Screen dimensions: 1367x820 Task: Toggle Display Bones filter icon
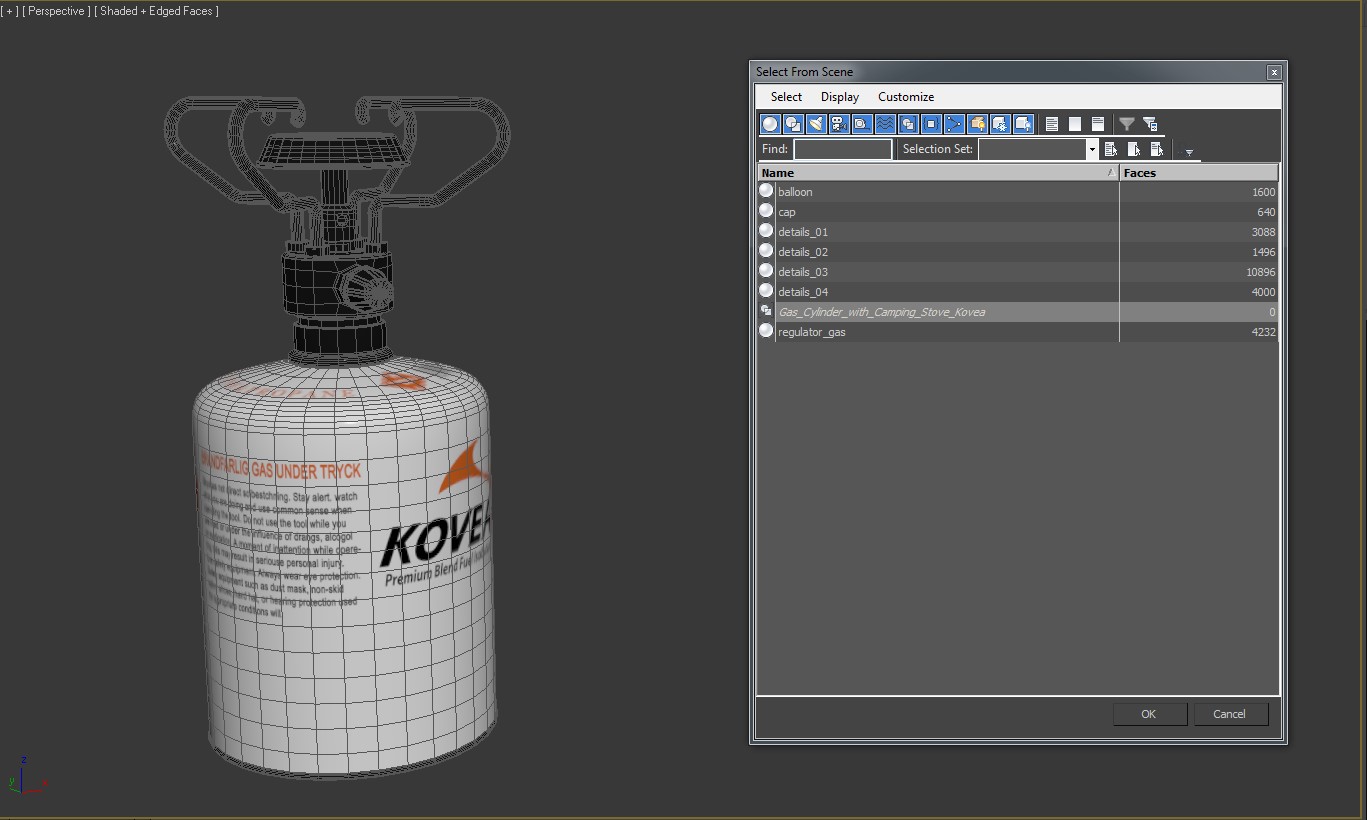click(x=954, y=124)
